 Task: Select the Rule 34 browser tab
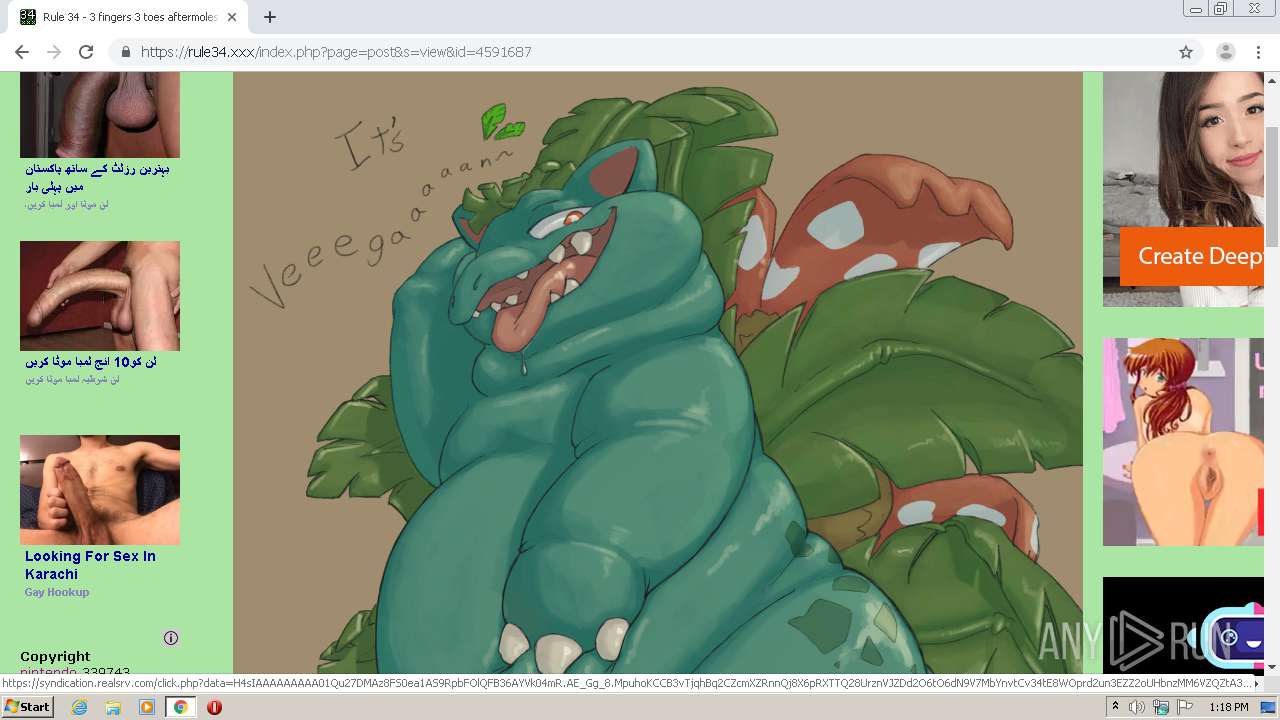(130, 17)
